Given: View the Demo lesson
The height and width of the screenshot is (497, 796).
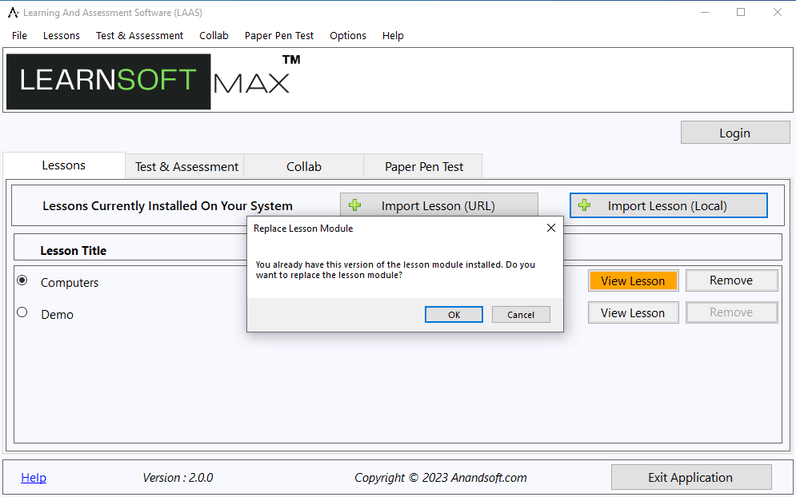Looking at the screenshot, I should pos(633,313).
